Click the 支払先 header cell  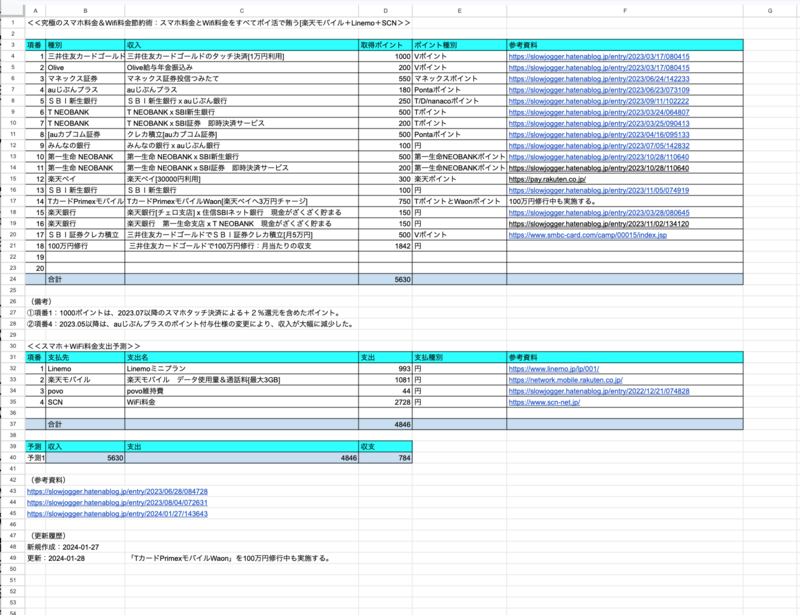85,357
